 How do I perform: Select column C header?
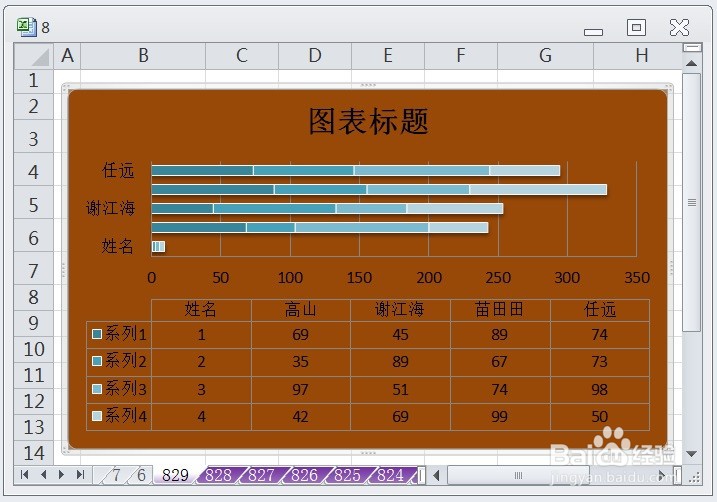point(242,56)
